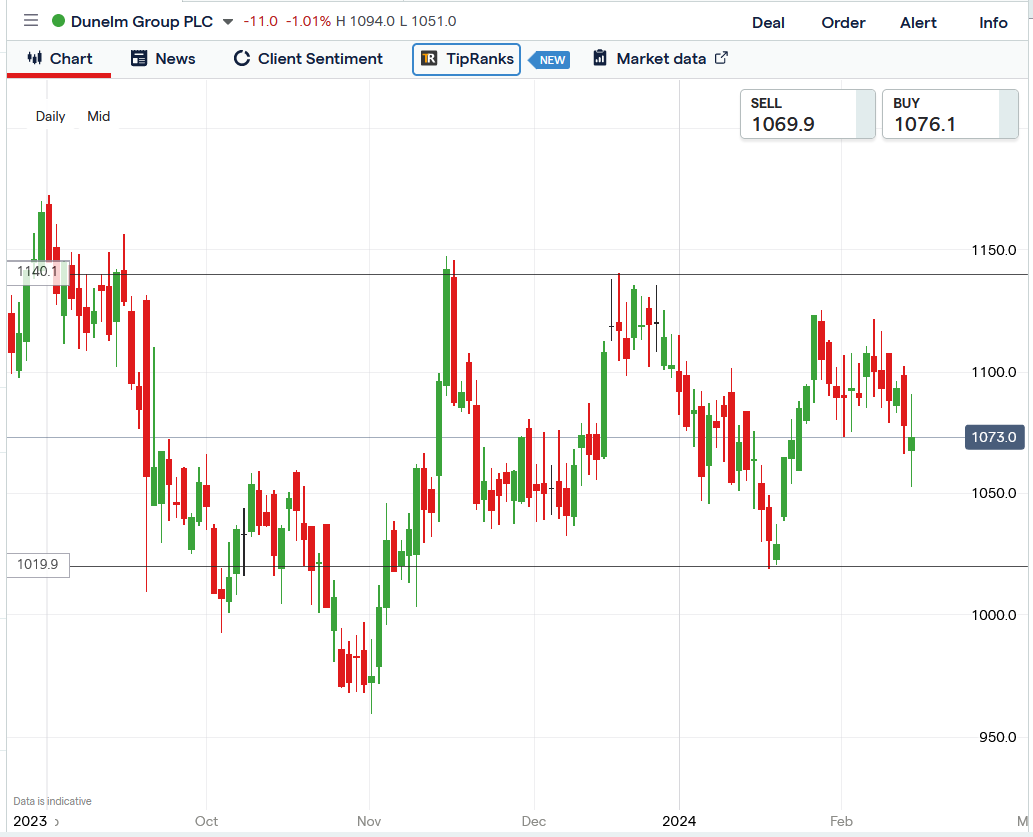Click the 2024 date axis label
The height and width of the screenshot is (837, 1033).
coord(679,821)
